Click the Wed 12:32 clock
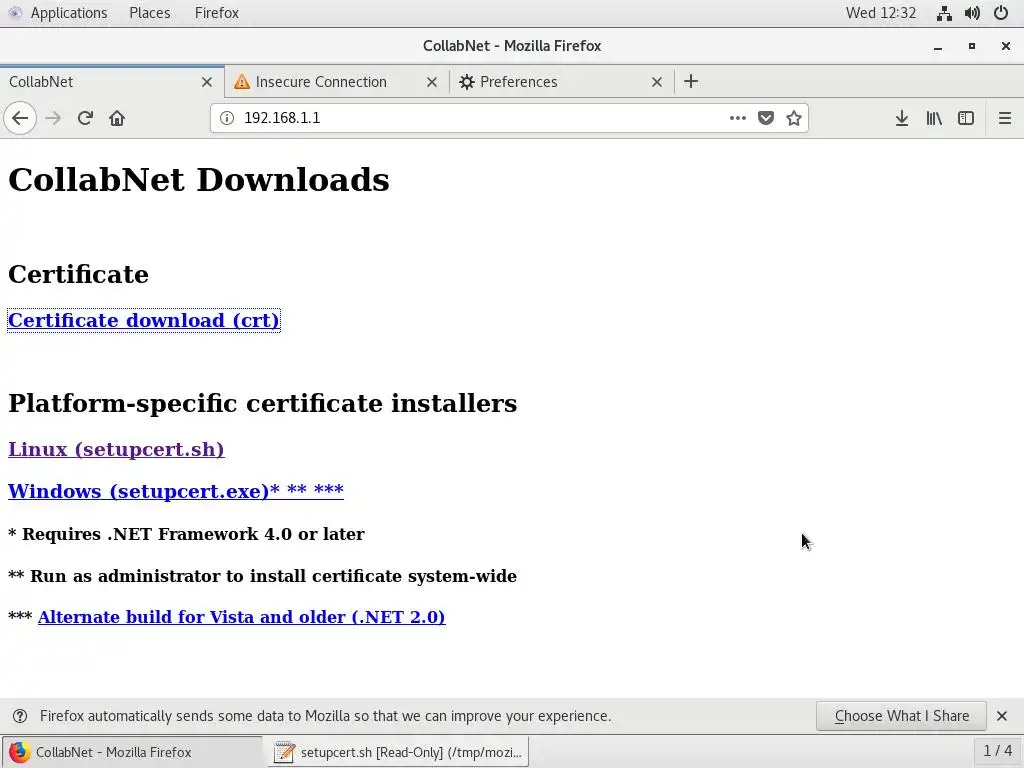This screenshot has height=768, width=1024. (881, 13)
